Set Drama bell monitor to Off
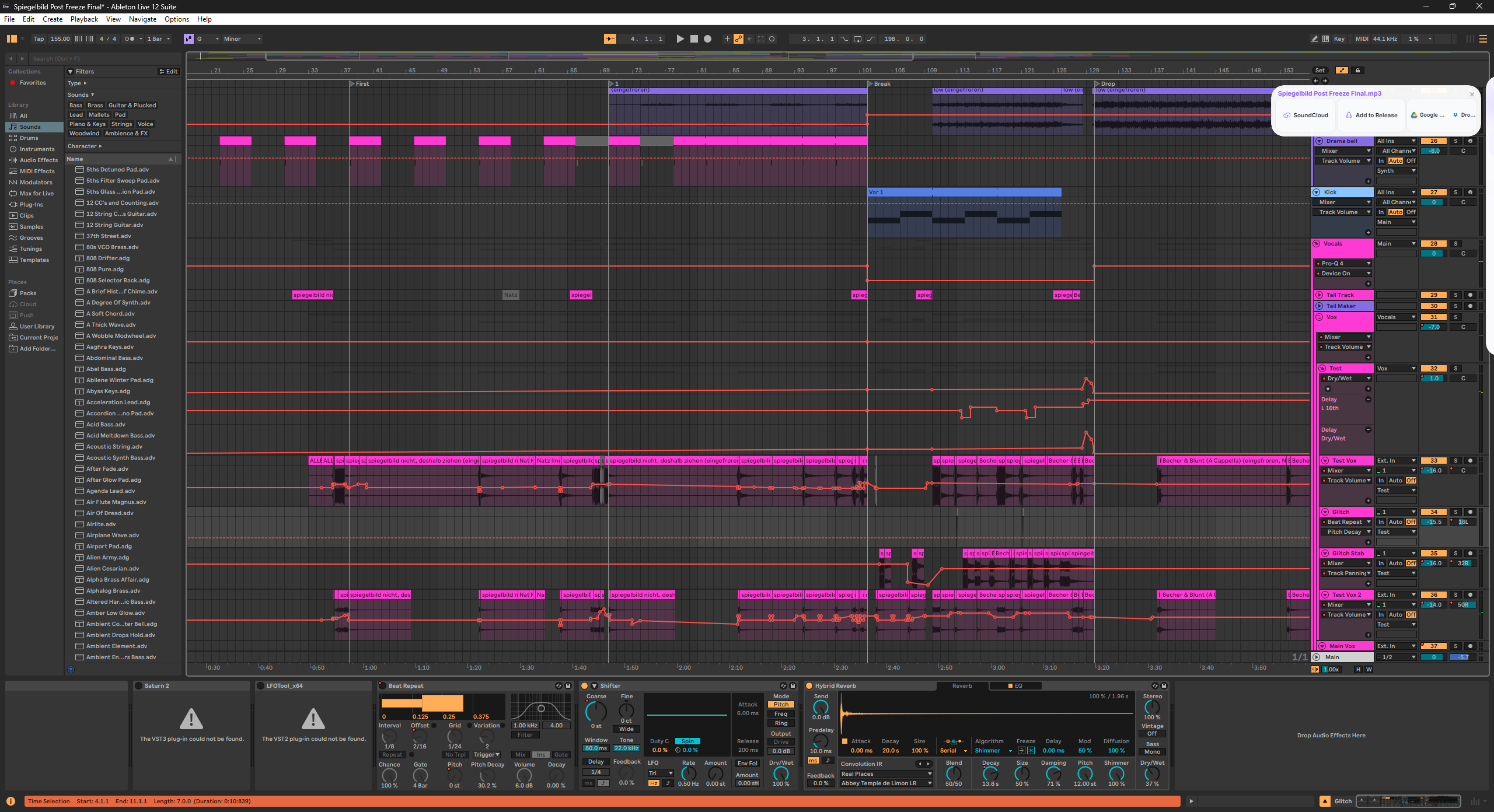This screenshot has width=1494, height=812. click(x=1411, y=161)
